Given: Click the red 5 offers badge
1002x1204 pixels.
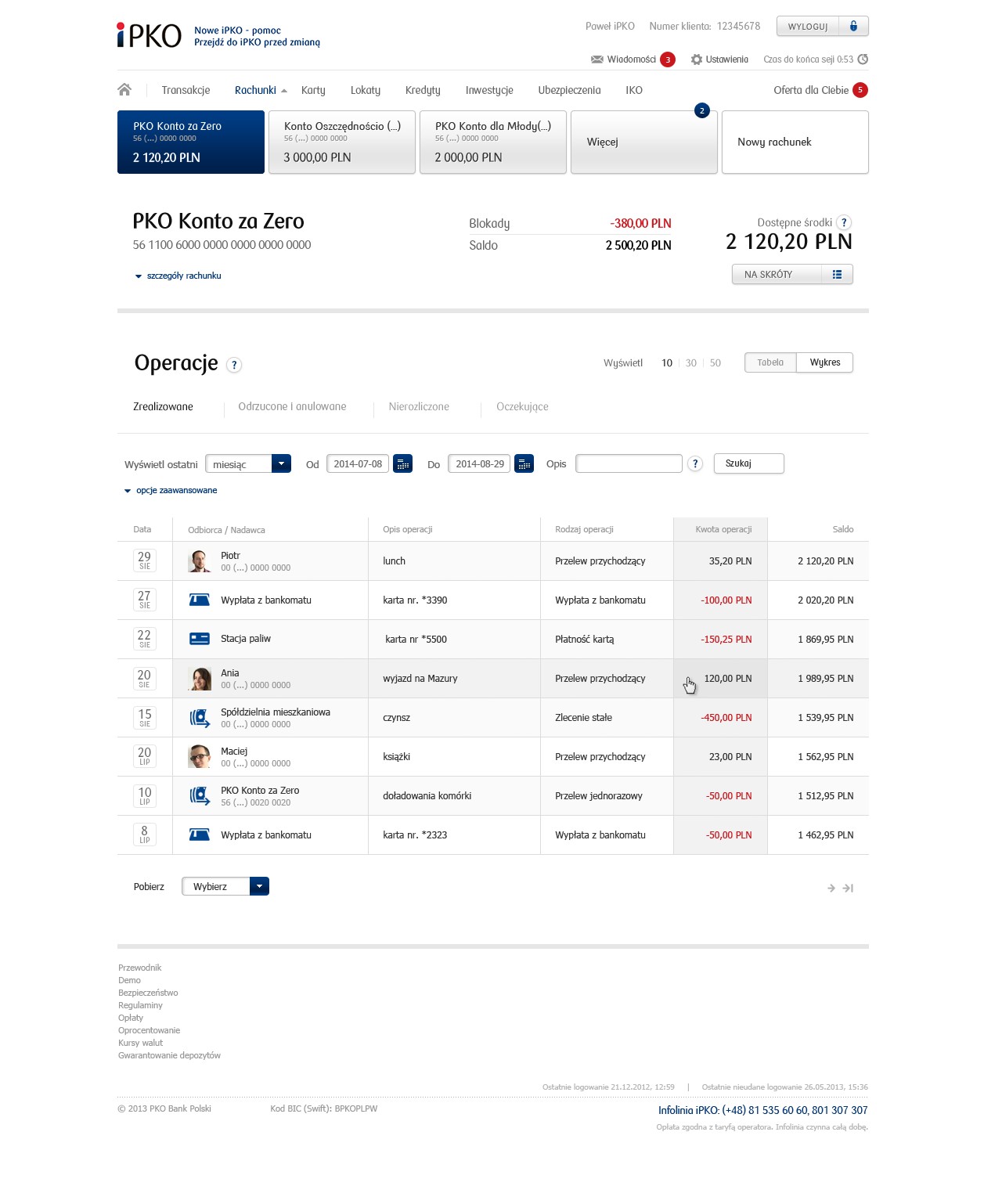Looking at the screenshot, I should (x=860, y=90).
